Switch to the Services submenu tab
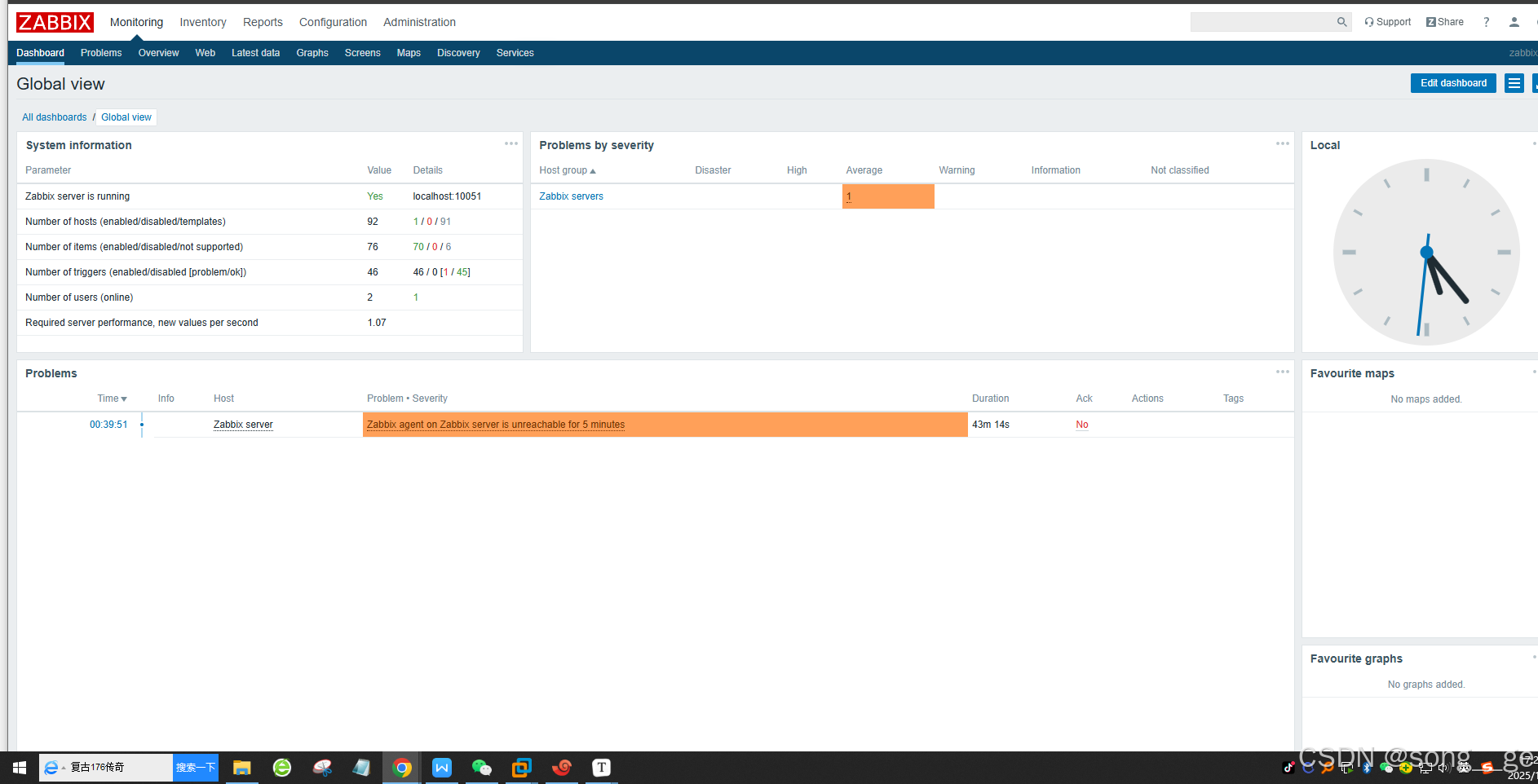Viewport: 1538px width, 784px height. (515, 53)
